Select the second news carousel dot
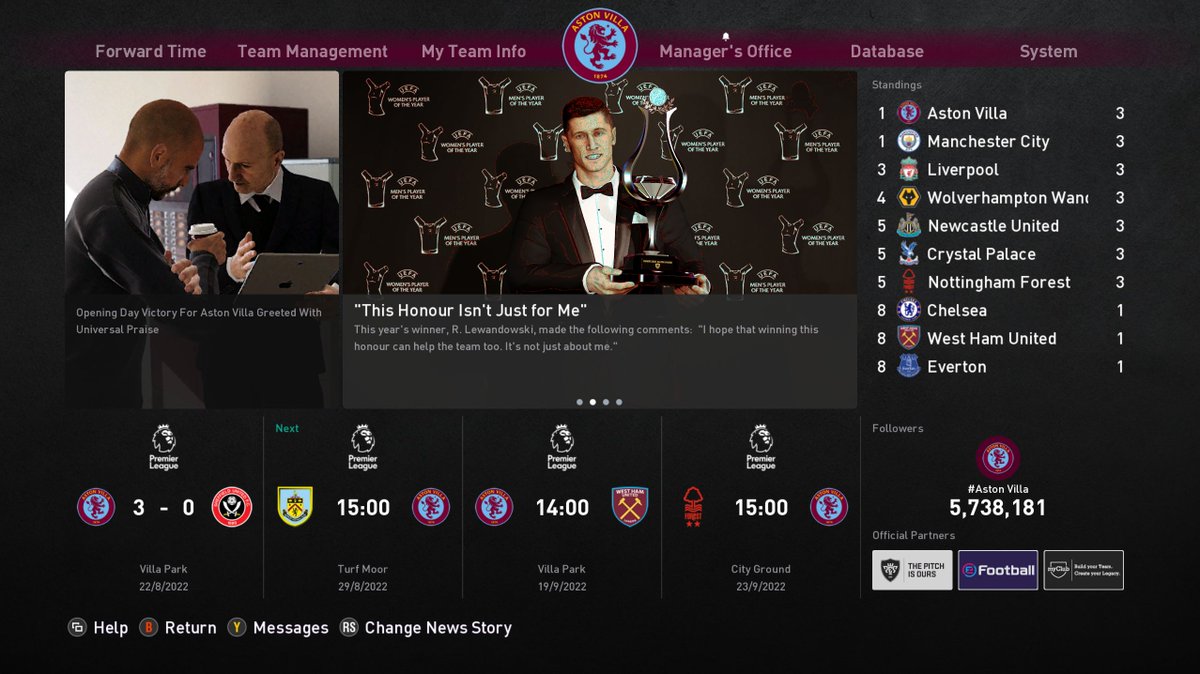 click(x=593, y=402)
